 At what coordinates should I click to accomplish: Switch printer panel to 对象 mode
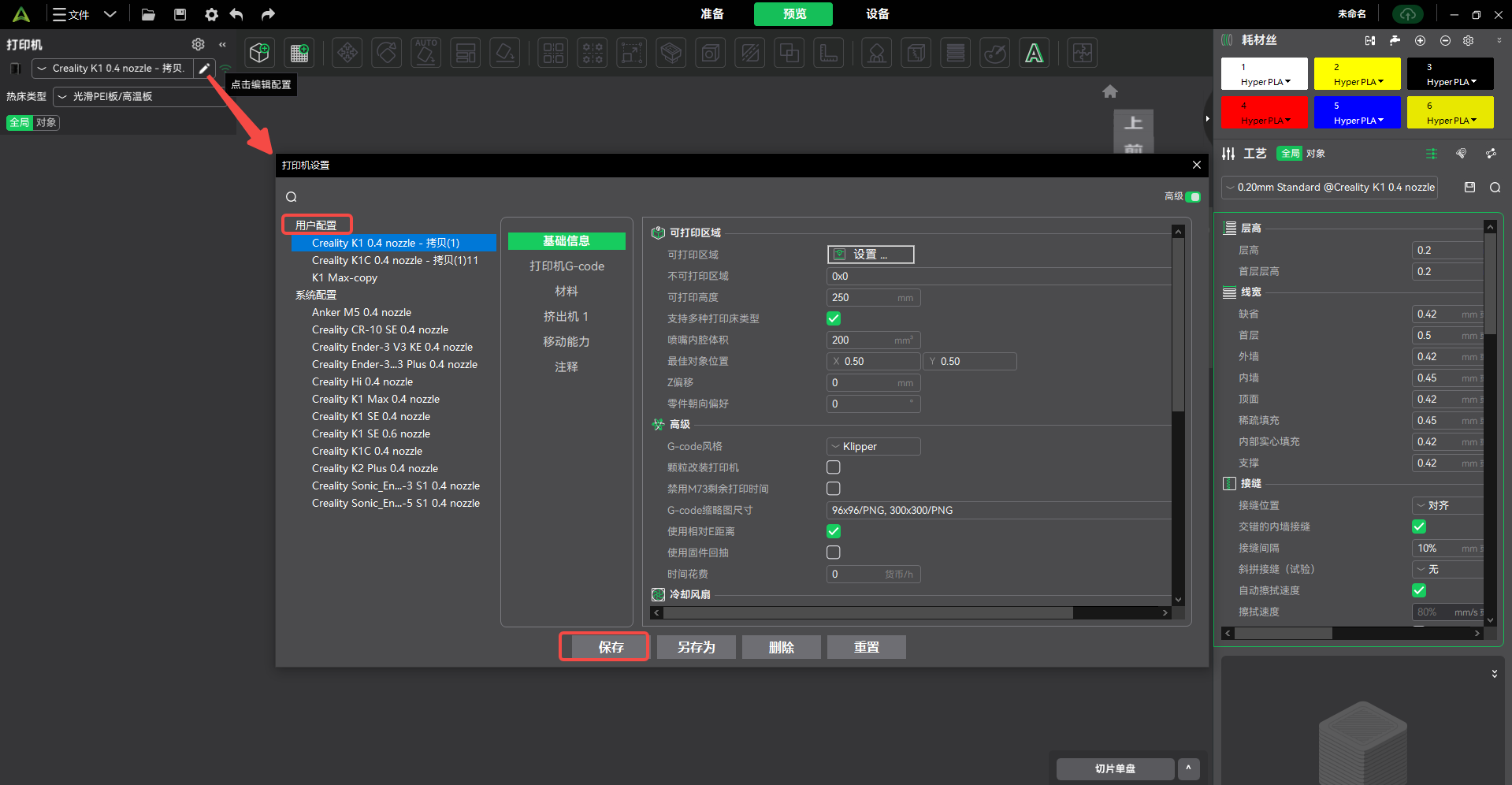pyautogui.click(x=46, y=122)
